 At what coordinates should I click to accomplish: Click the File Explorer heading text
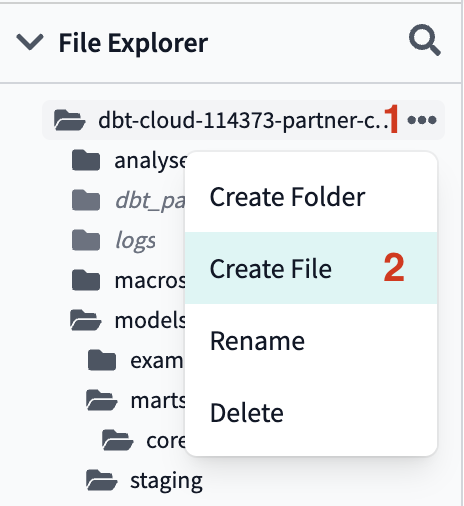(x=133, y=43)
